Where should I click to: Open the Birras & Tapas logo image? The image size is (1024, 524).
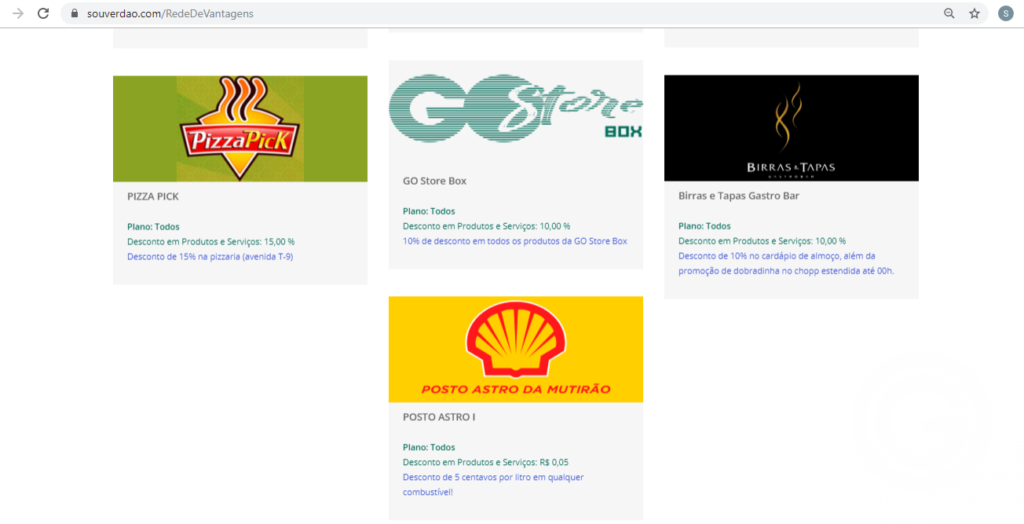(x=792, y=128)
